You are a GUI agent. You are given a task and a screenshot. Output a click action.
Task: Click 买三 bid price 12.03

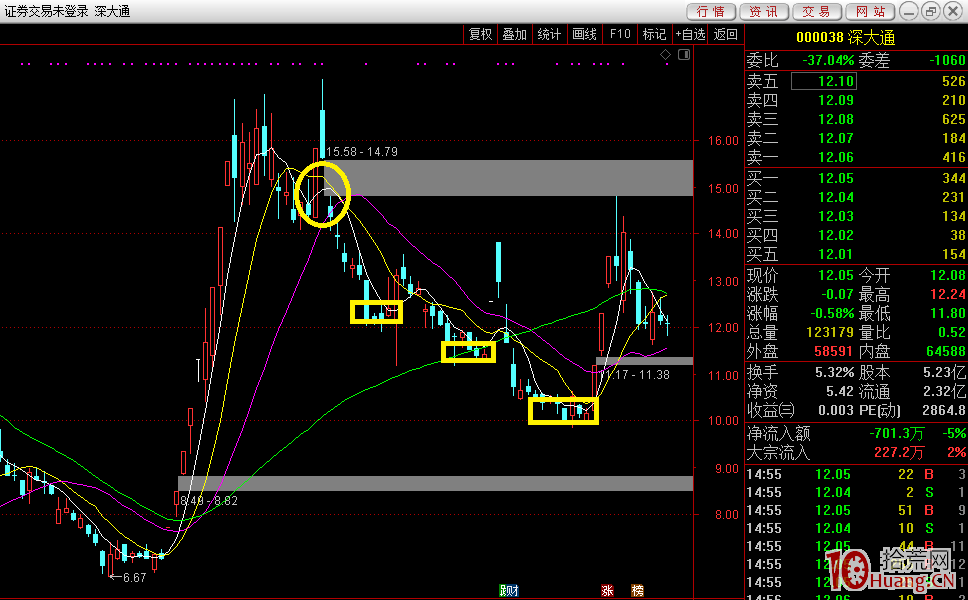tap(836, 217)
